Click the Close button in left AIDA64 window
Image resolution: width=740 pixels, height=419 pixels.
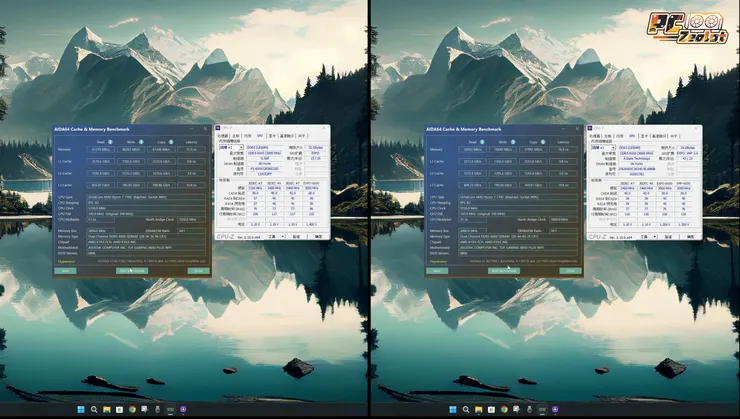(x=198, y=271)
